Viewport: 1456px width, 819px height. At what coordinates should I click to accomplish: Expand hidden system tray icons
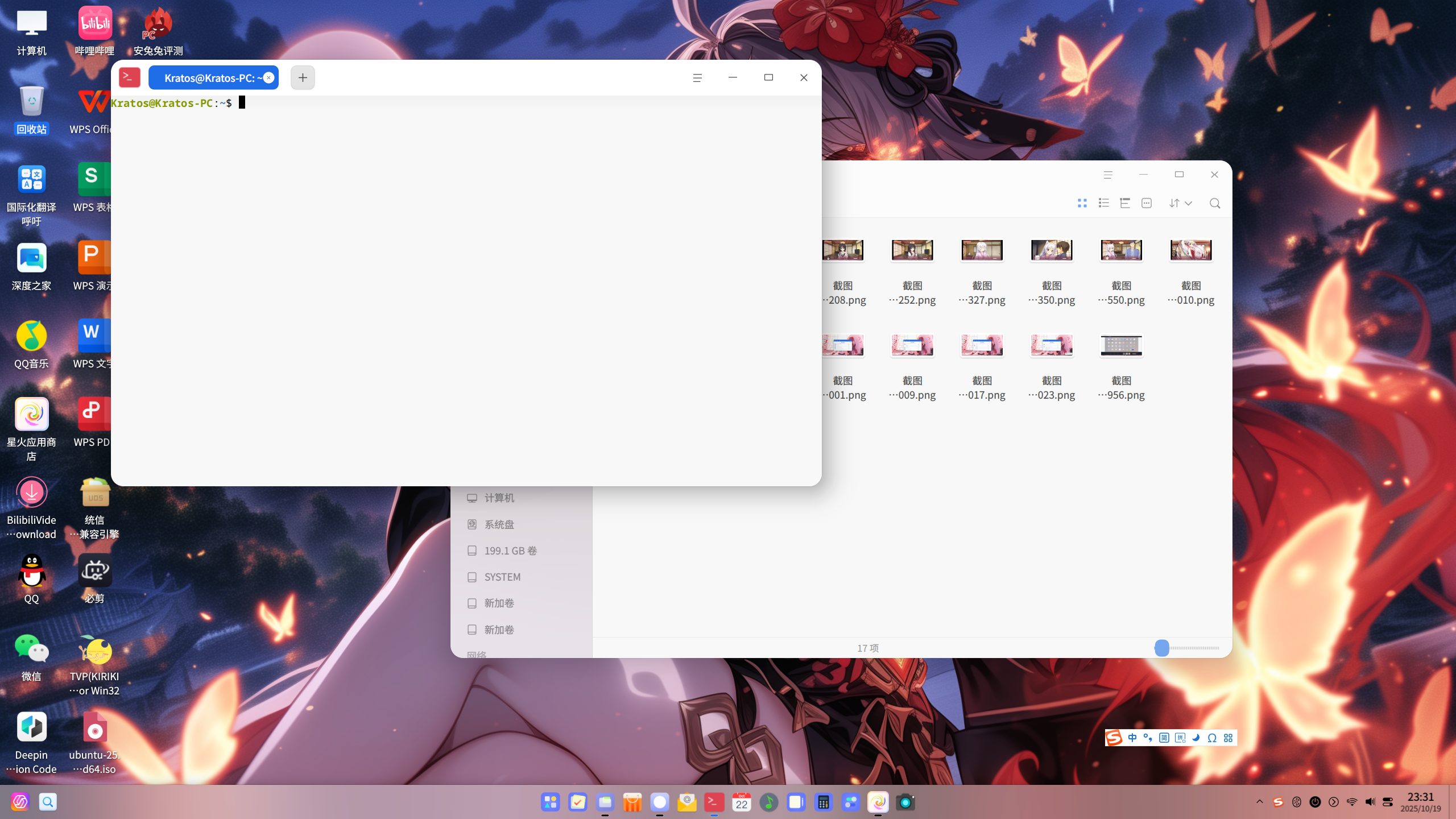coord(1260,802)
